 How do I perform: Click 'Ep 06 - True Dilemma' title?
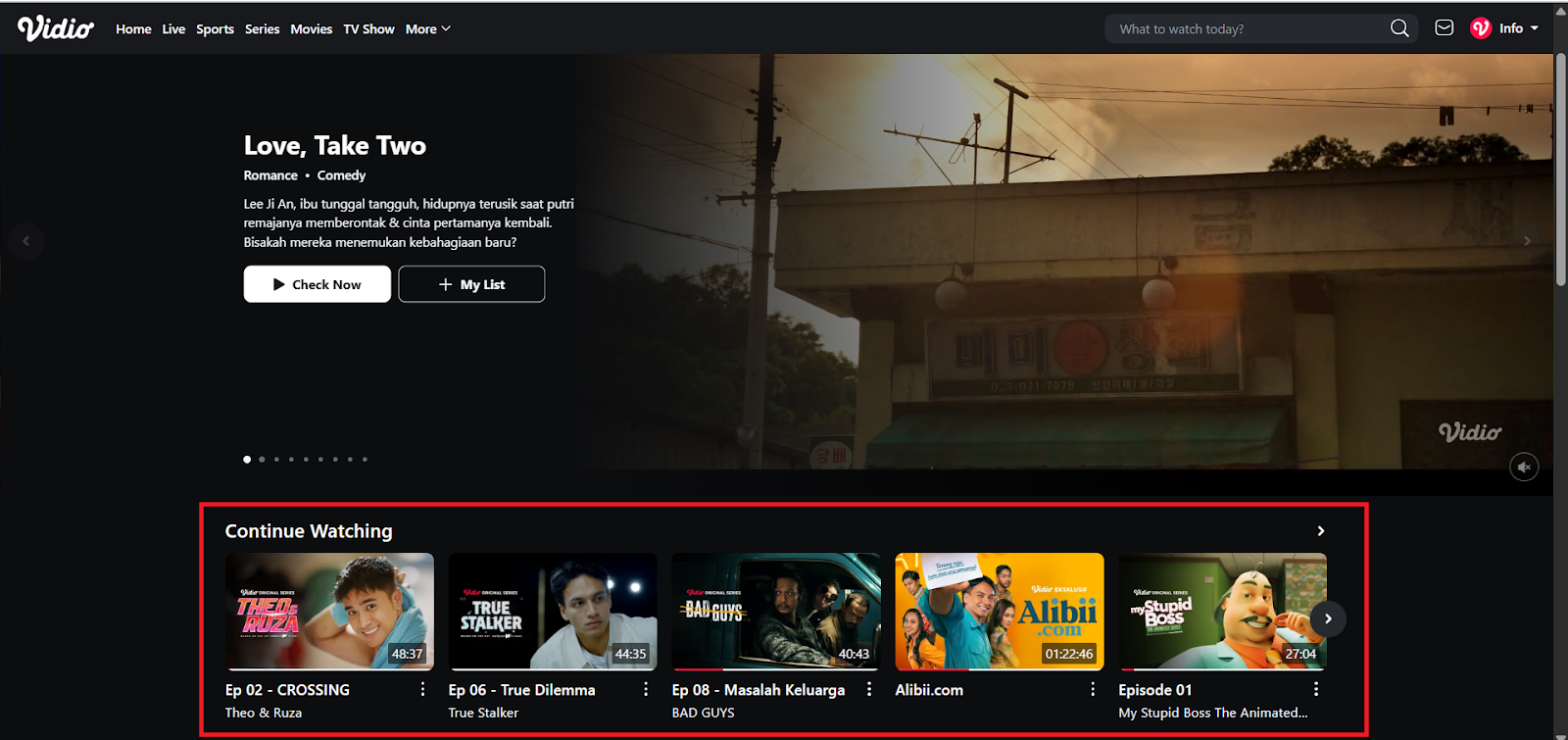pos(521,690)
